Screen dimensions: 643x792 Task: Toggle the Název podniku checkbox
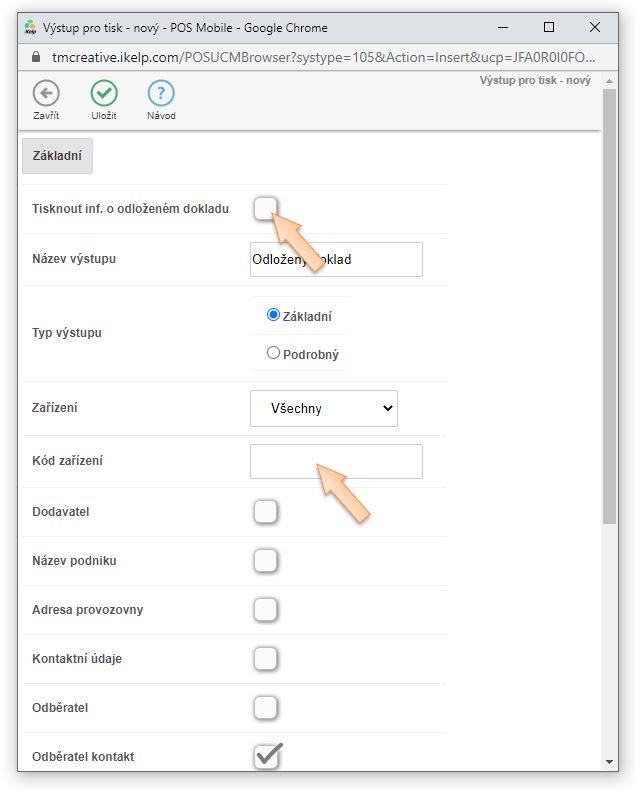tap(265, 561)
